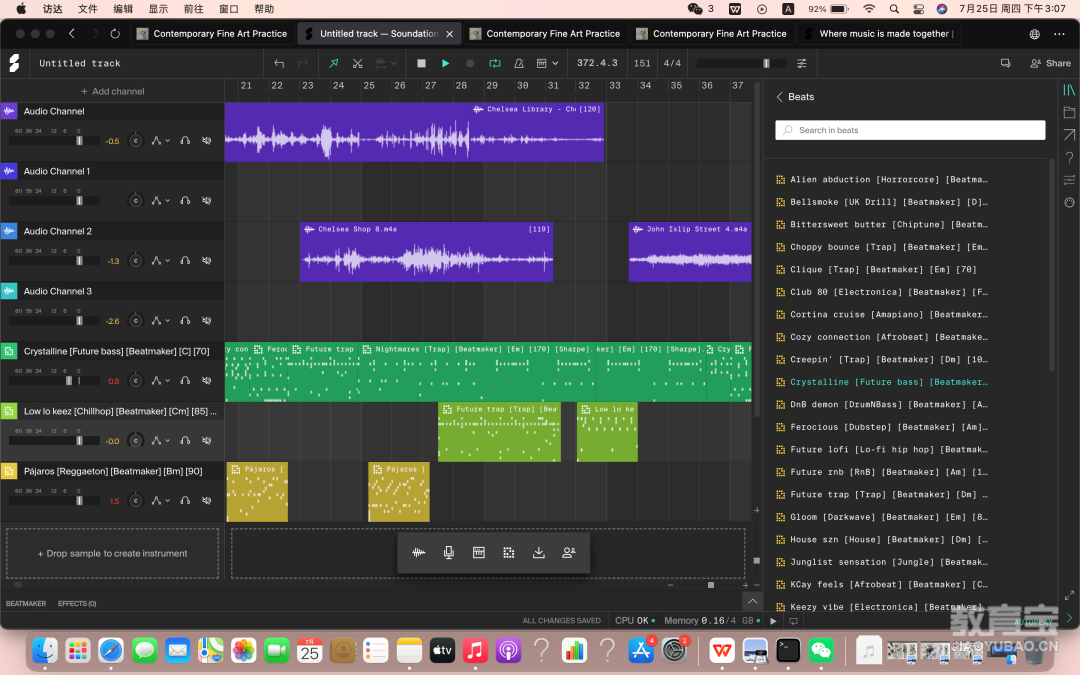This screenshot has width=1080, height=675.
Task: Click the import download icon in bottom toolbar
Action: (x=539, y=552)
